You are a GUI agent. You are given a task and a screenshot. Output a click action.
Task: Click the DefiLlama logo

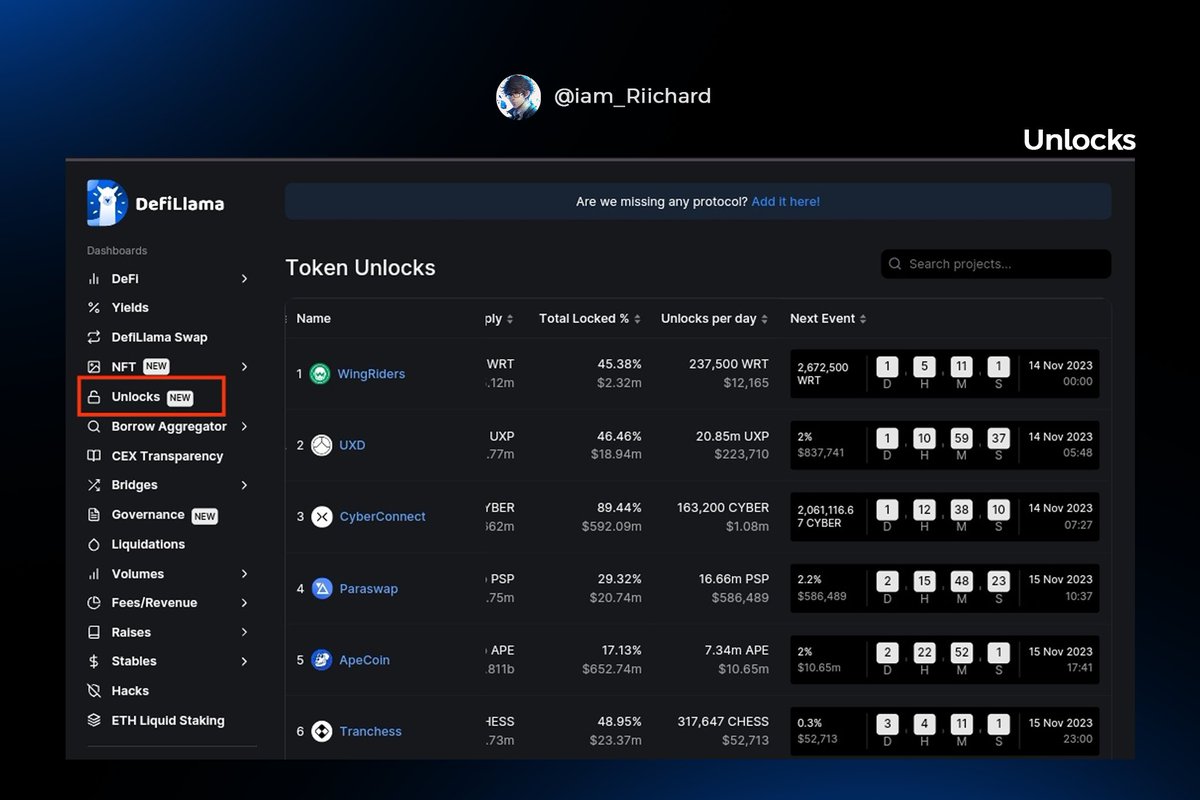point(155,204)
